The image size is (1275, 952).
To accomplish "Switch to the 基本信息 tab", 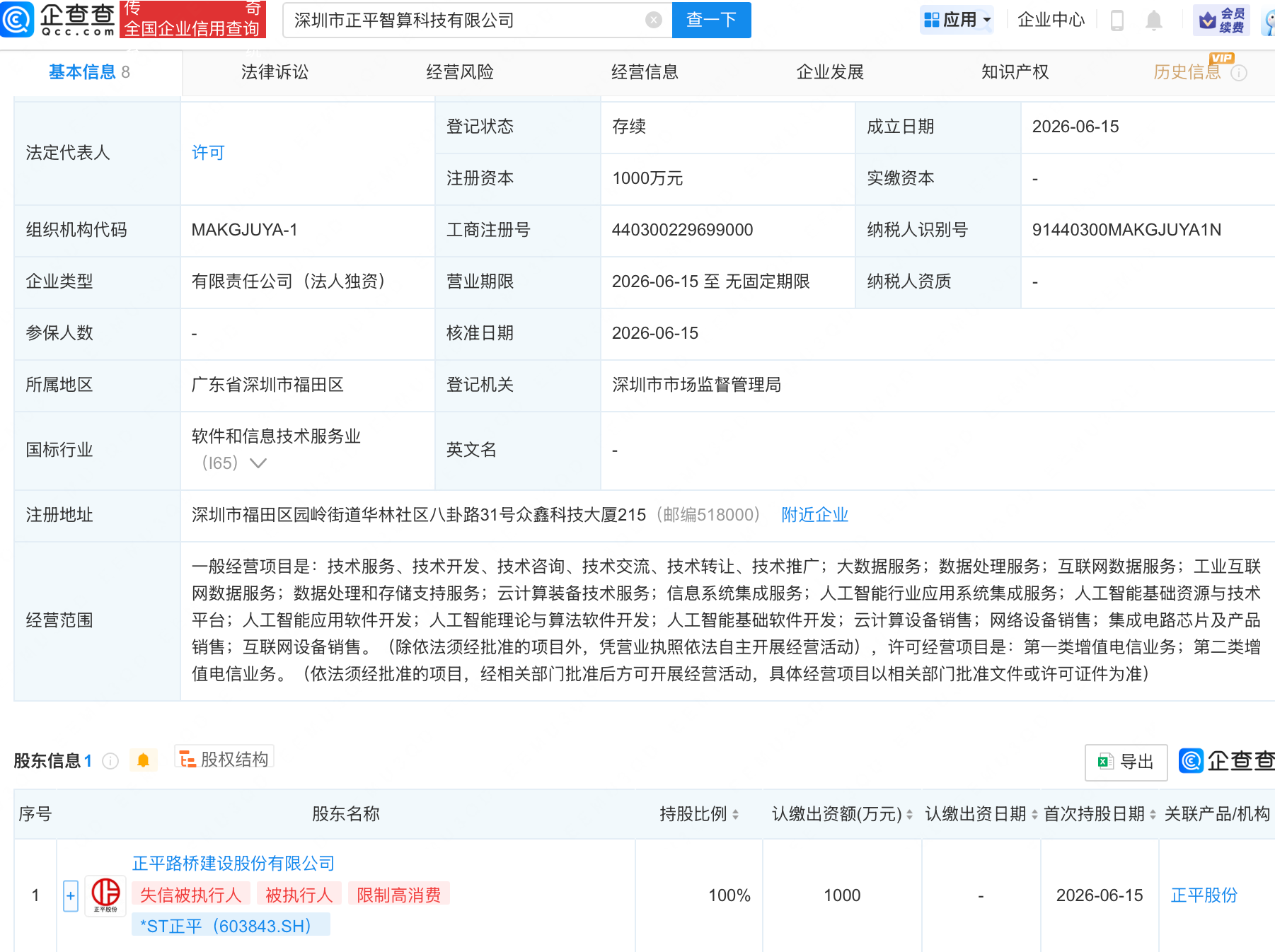I will pos(89,72).
